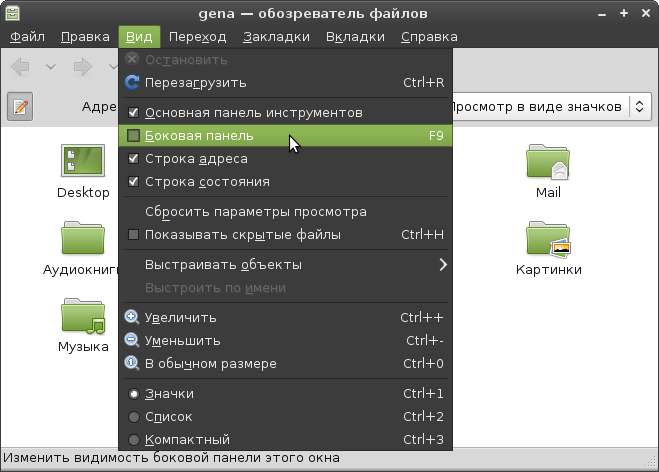
Task: Uncheck Строка состояния
Action: coord(133,182)
